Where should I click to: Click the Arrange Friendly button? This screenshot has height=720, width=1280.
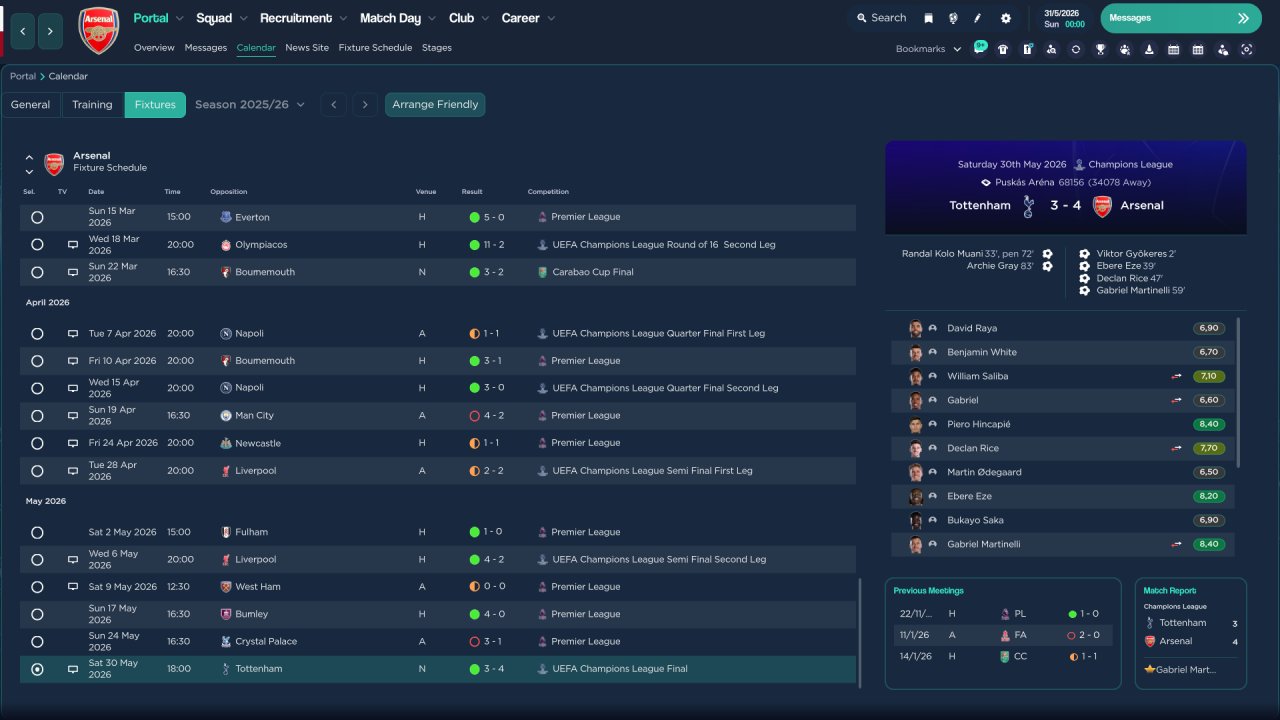[x=435, y=105]
